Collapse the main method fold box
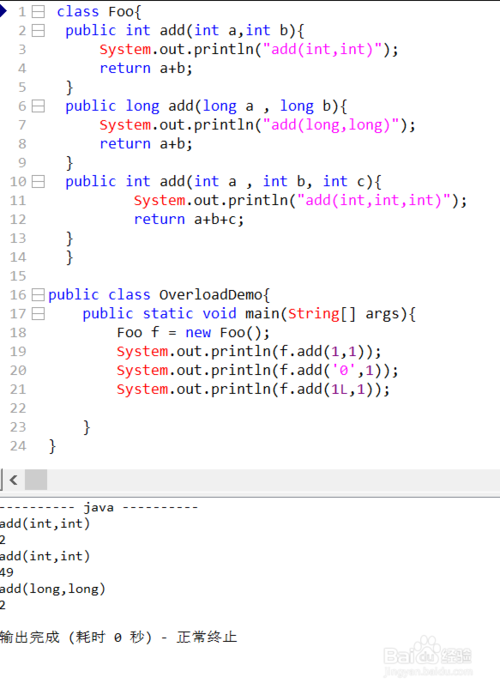The image size is (500, 689). (x=39, y=314)
